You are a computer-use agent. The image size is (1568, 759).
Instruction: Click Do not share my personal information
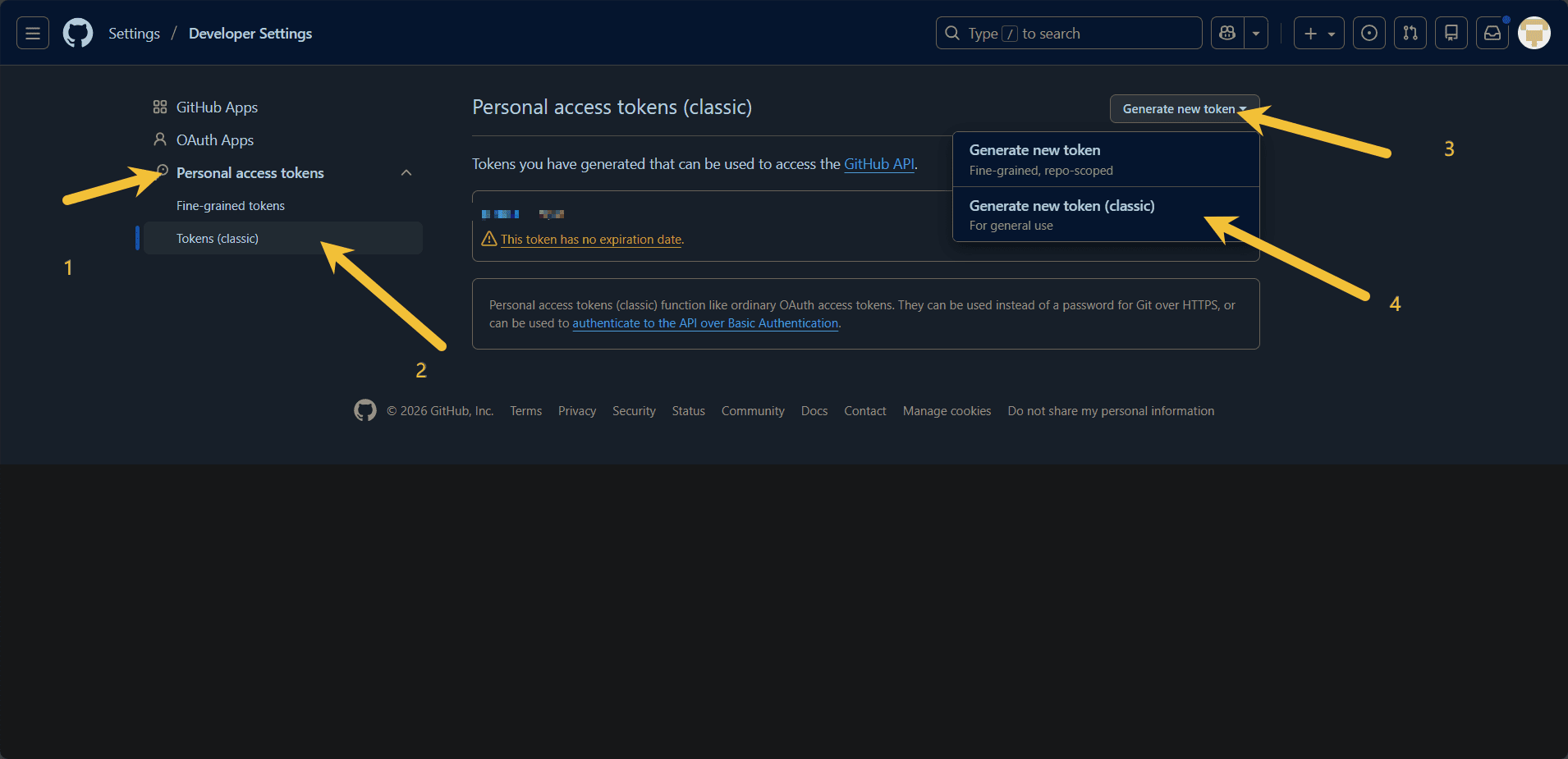(x=1111, y=411)
